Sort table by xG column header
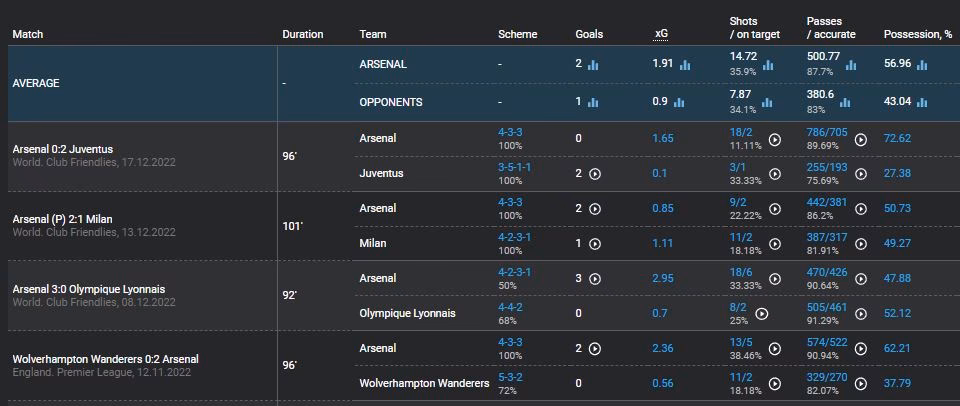Screen dimensions: 960x406 click(661, 35)
